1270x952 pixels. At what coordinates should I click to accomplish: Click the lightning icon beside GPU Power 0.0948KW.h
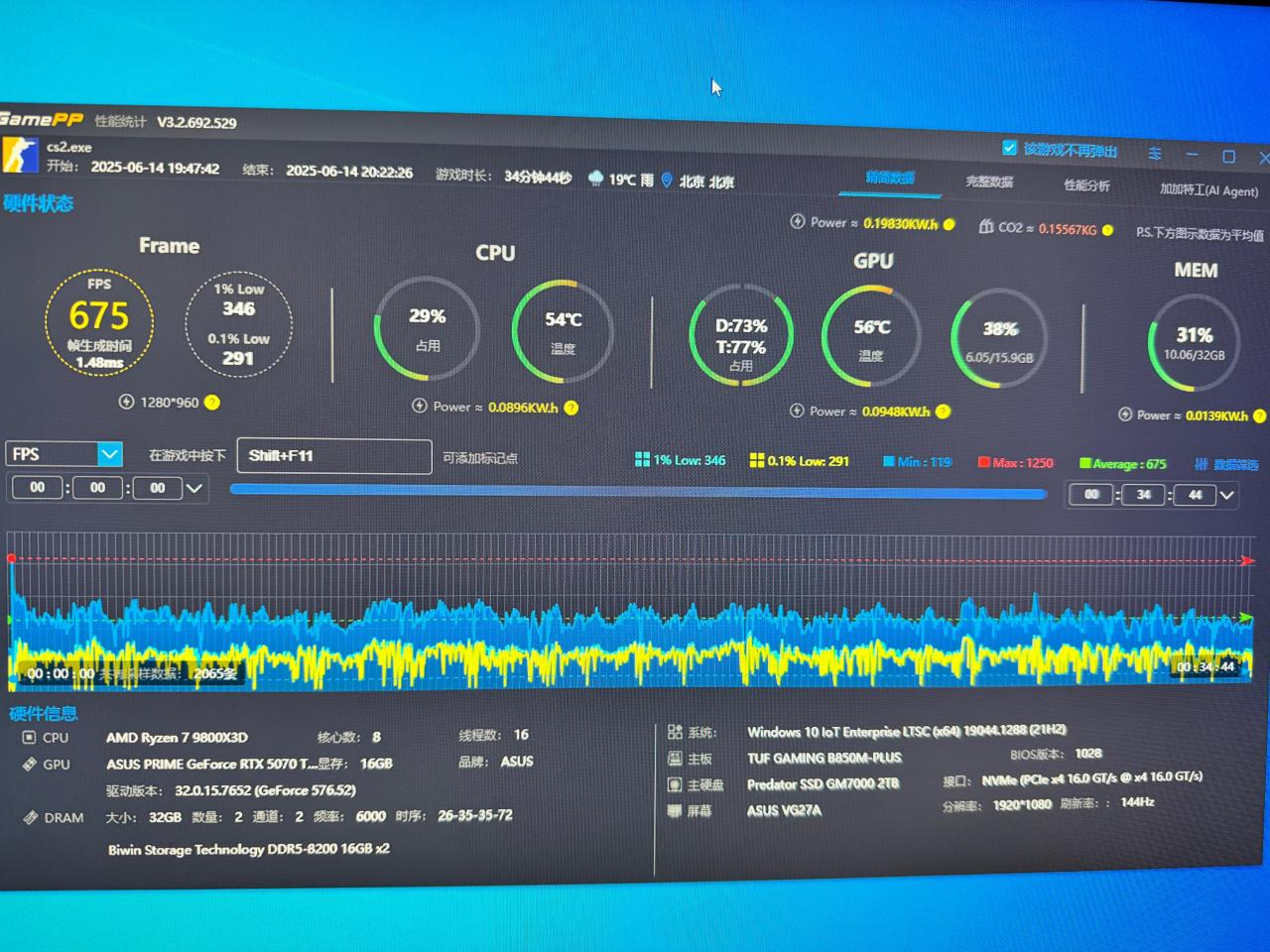797,411
